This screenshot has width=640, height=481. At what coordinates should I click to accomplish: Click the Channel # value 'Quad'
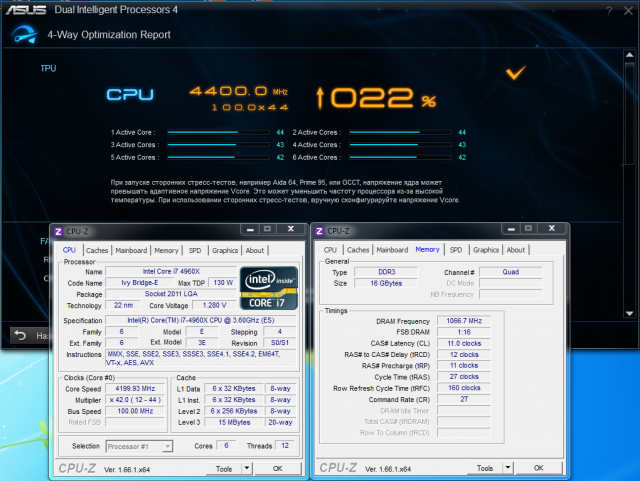pos(511,272)
